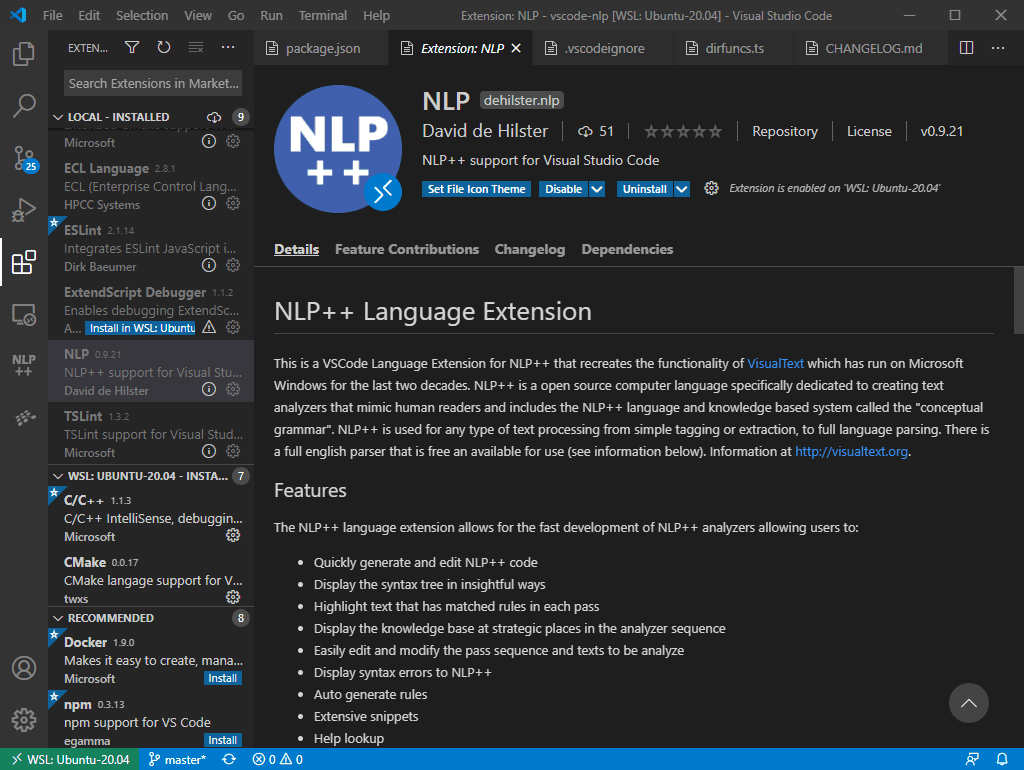Click the scroll-to-top round button
Image resolution: width=1024 pixels, height=770 pixels.
968,703
